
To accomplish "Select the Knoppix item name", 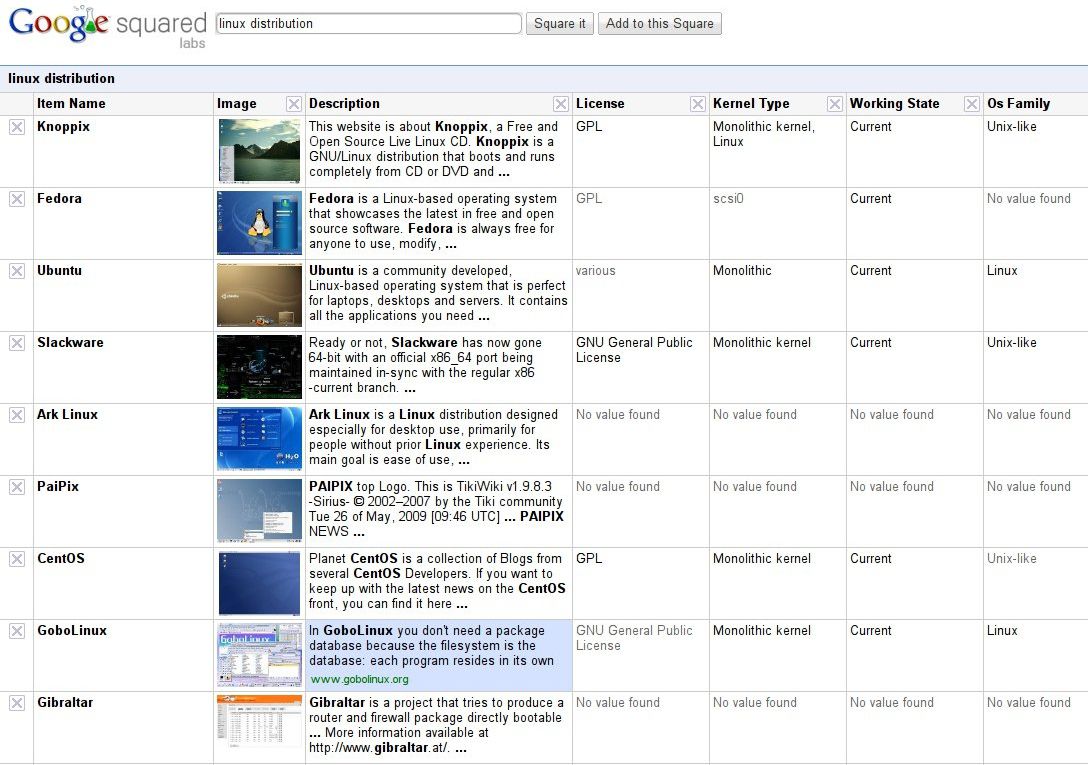I will [x=63, y=127].
